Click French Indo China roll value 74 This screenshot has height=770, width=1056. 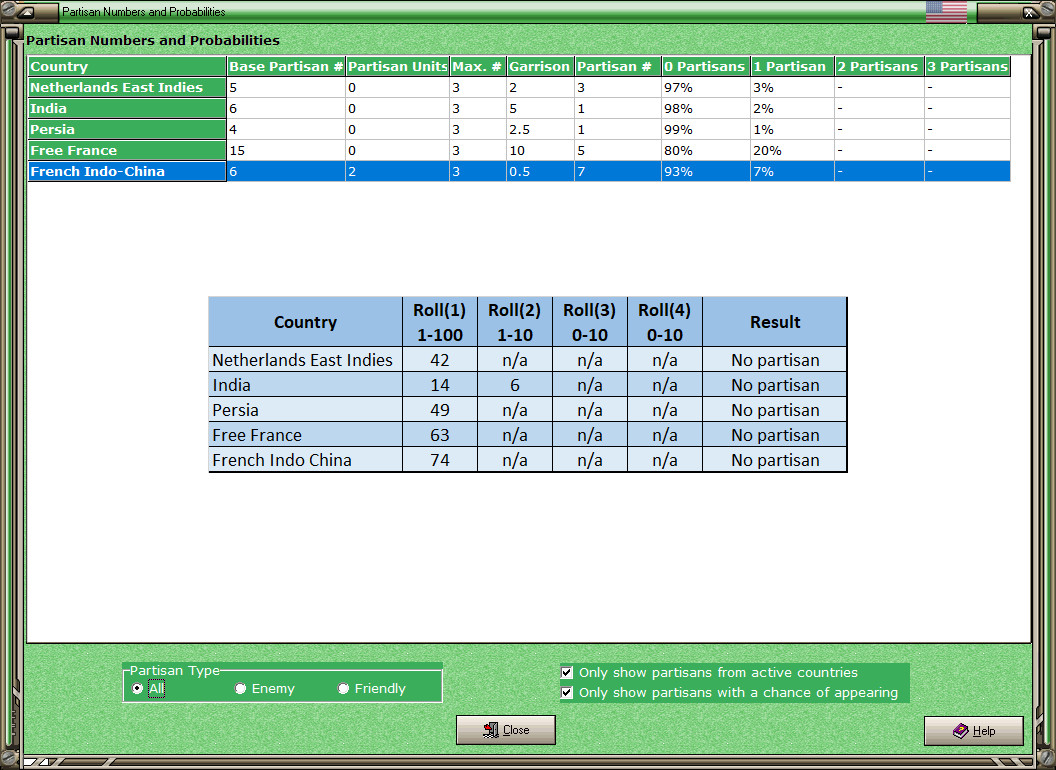(440, 459)
